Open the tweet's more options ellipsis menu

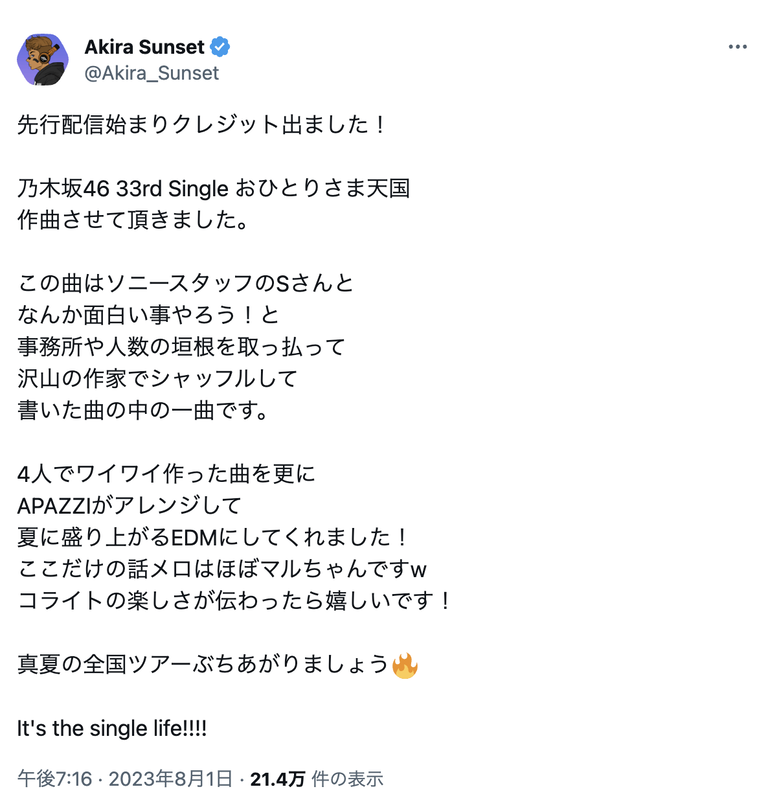tap(738, 45)
